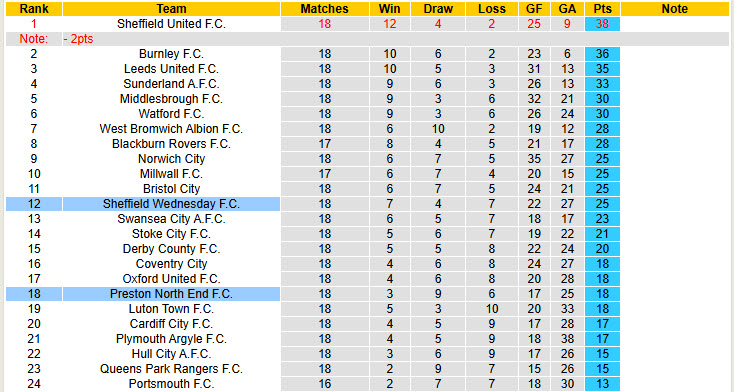Click the Win column header
Image resolution: width=734 pixels, height=392 pixels.
pos(389,9)
